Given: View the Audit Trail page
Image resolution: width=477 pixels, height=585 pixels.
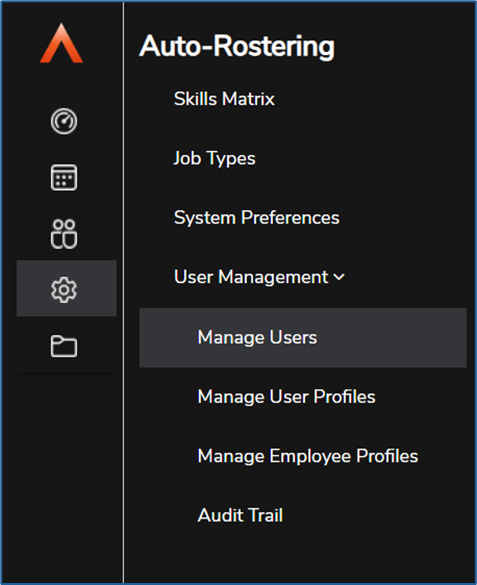Looking at the screenshot, I should (x=240, y=515).
